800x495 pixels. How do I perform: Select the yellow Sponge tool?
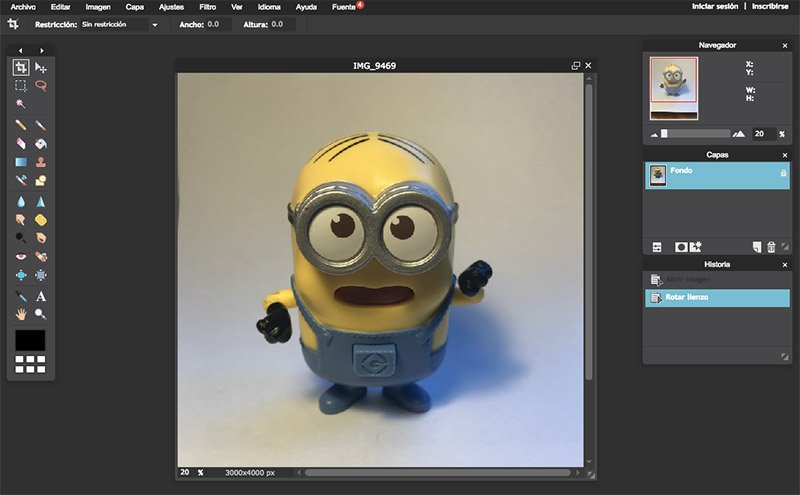[x=41, y=220]
